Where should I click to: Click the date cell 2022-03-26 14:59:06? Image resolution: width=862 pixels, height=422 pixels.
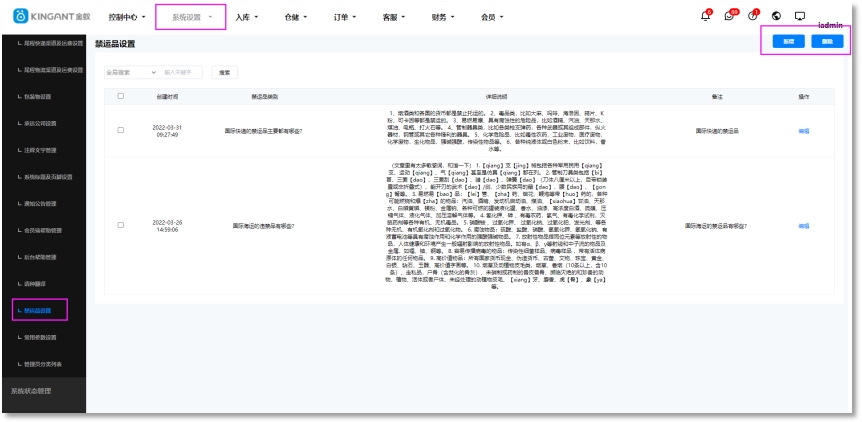pyautogui.click(x=167, y=226)
